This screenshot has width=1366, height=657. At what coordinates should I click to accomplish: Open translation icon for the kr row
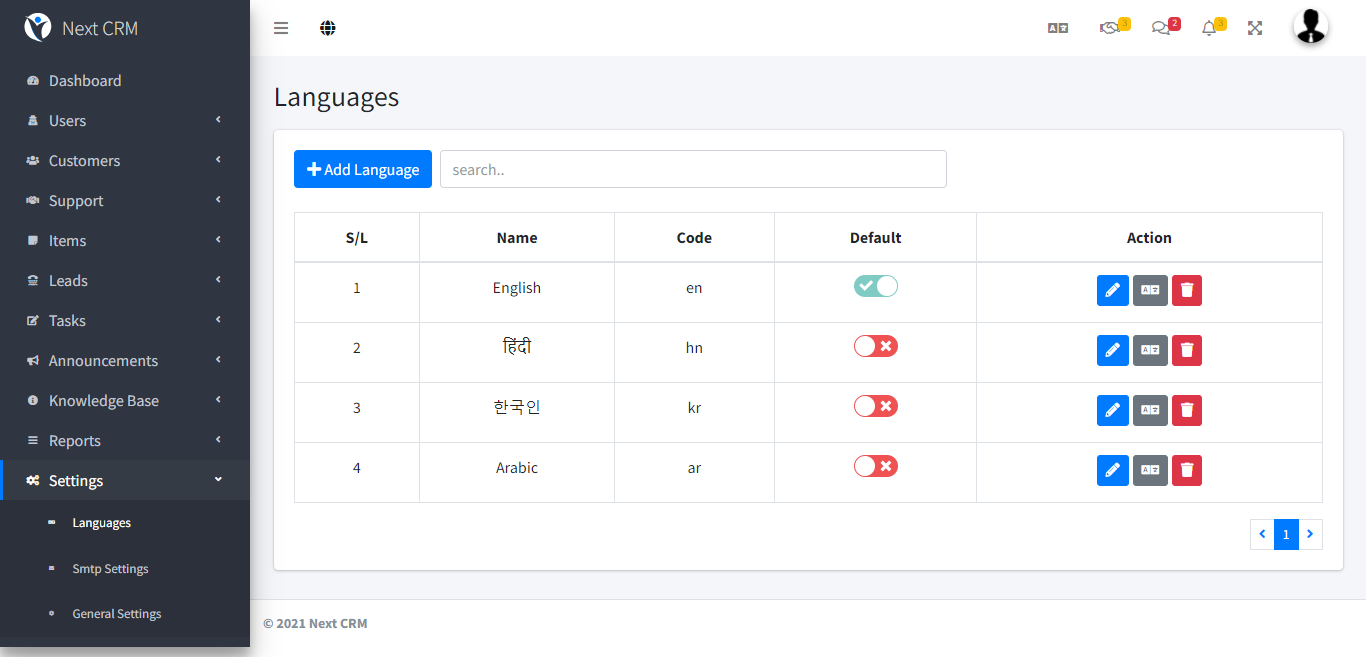[1150, 410]
